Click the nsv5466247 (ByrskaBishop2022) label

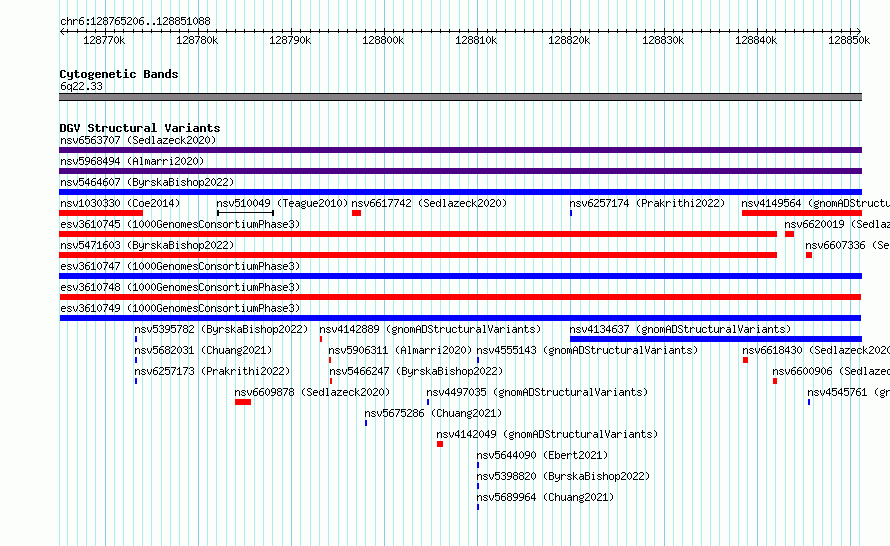[416, 371]
